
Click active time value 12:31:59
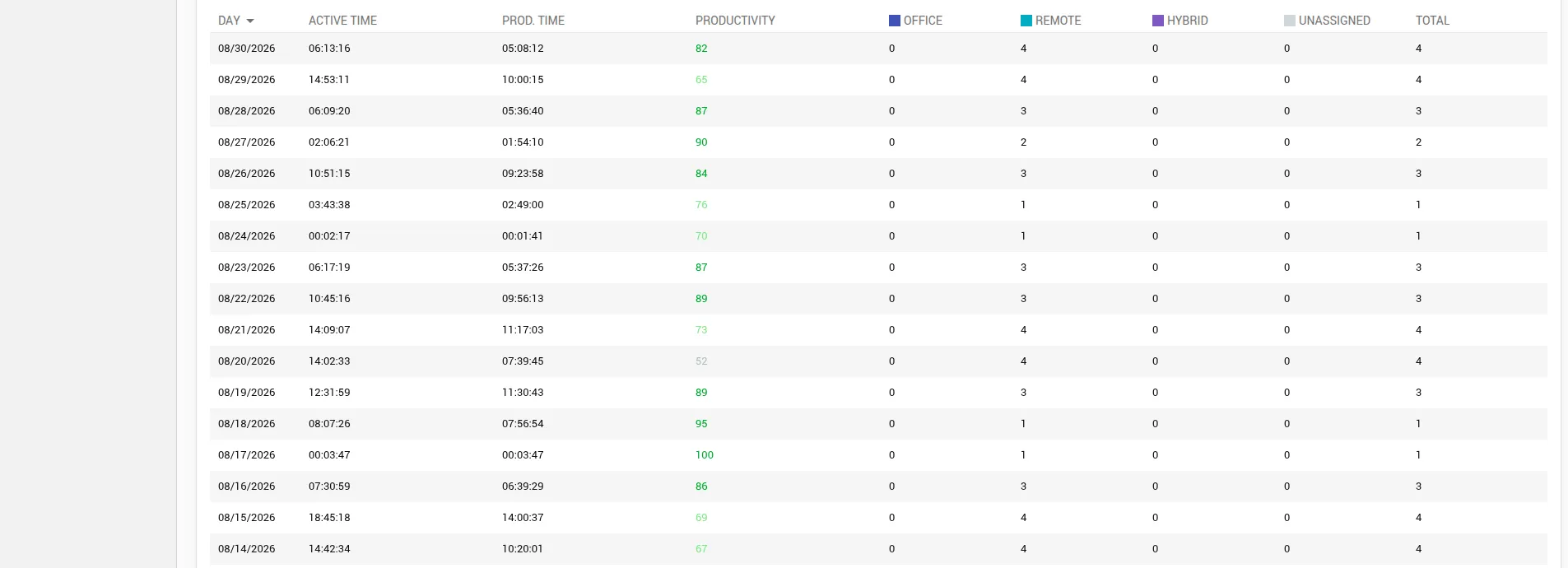tap(329, 393)
